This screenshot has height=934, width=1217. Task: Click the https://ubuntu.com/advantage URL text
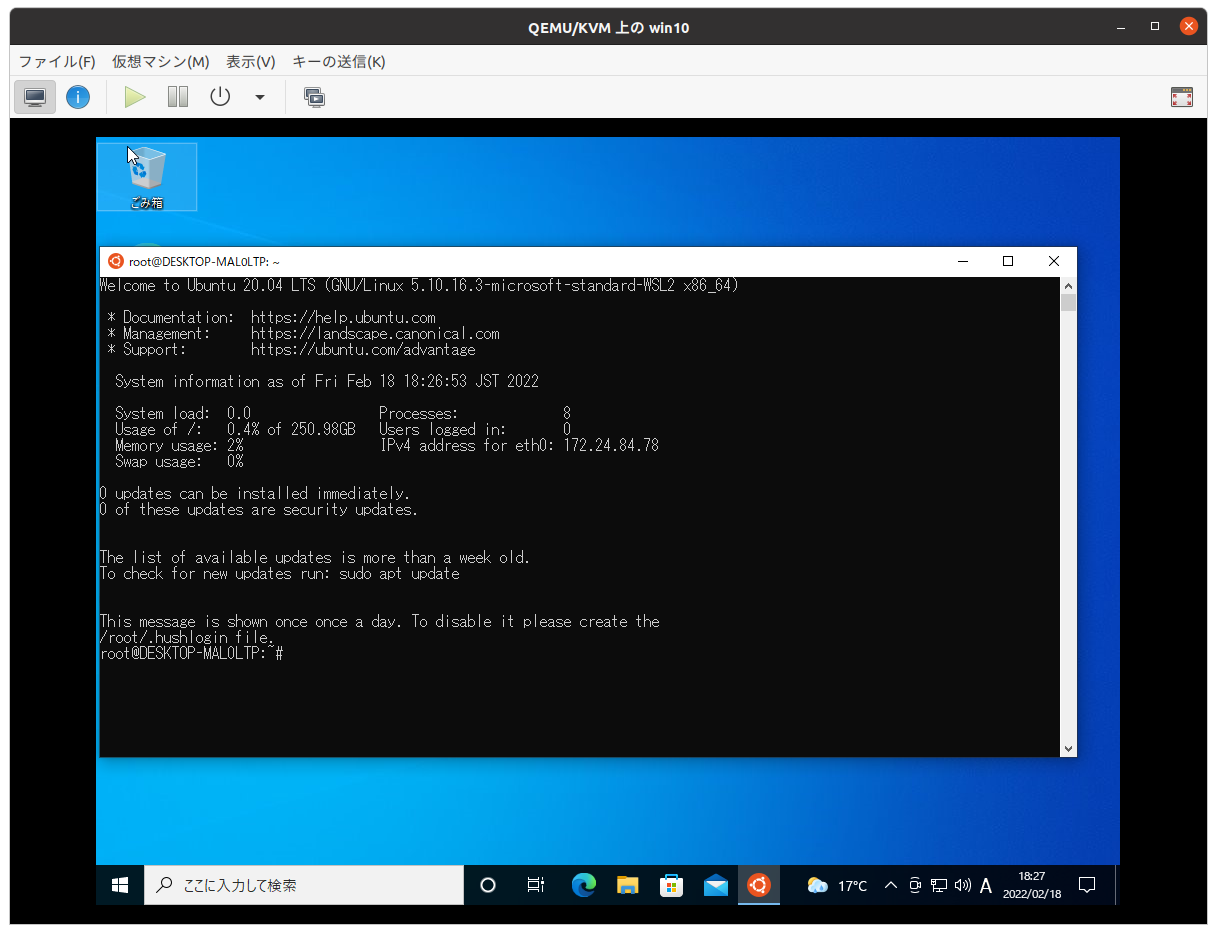[363, 350]
